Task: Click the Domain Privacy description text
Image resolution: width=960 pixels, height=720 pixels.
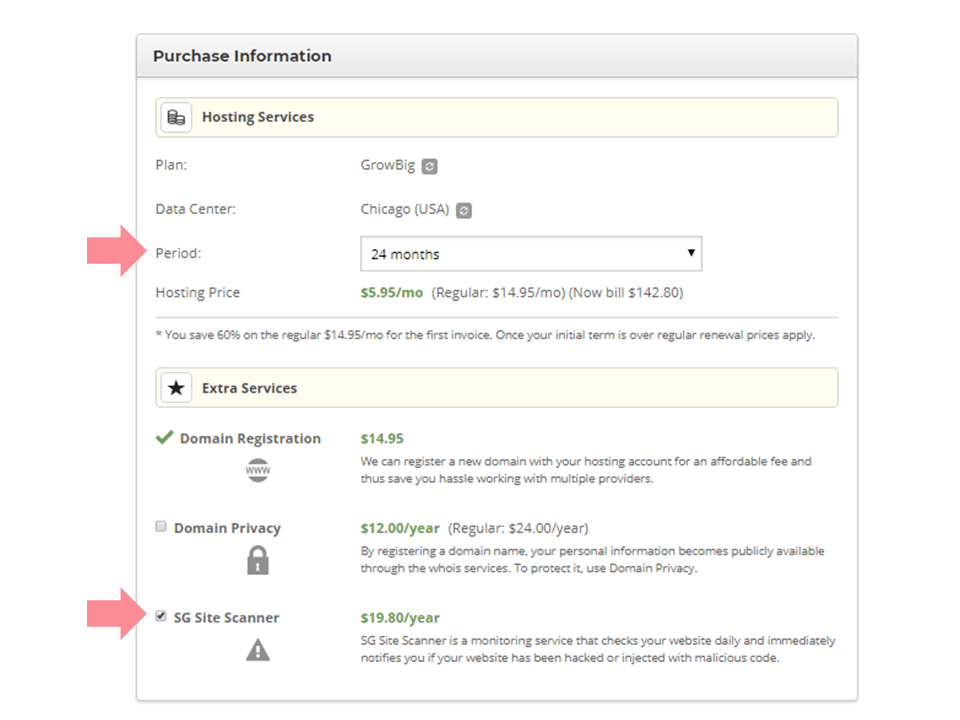Action: click(593, 560)
